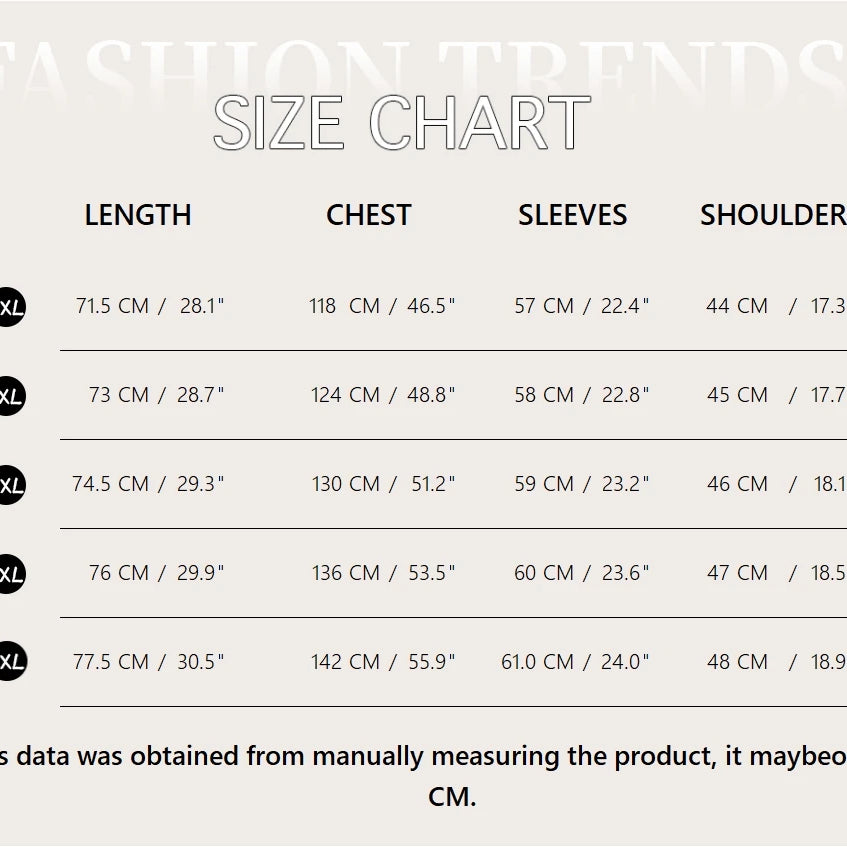Click the black size badge beside 73 CM
847x847 pixels.
10,395
